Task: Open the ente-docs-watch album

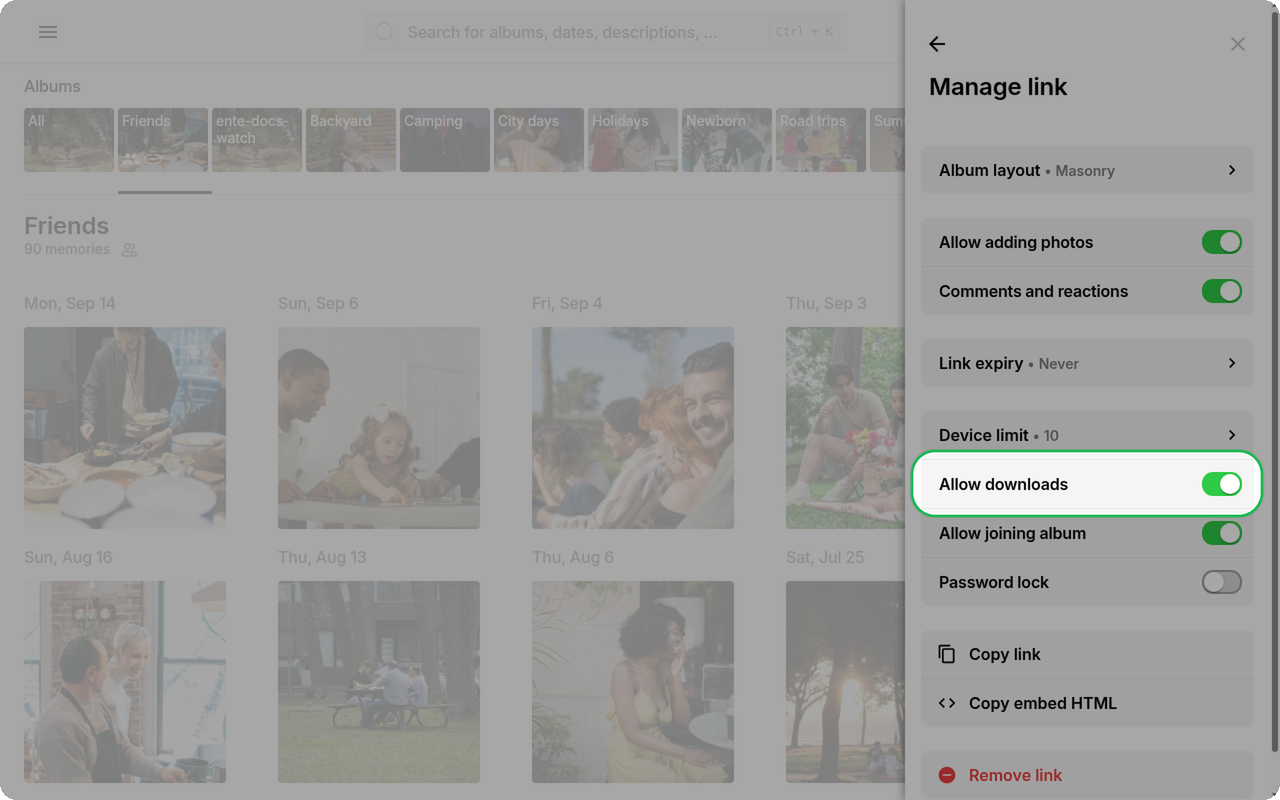Action: [257, 140]
